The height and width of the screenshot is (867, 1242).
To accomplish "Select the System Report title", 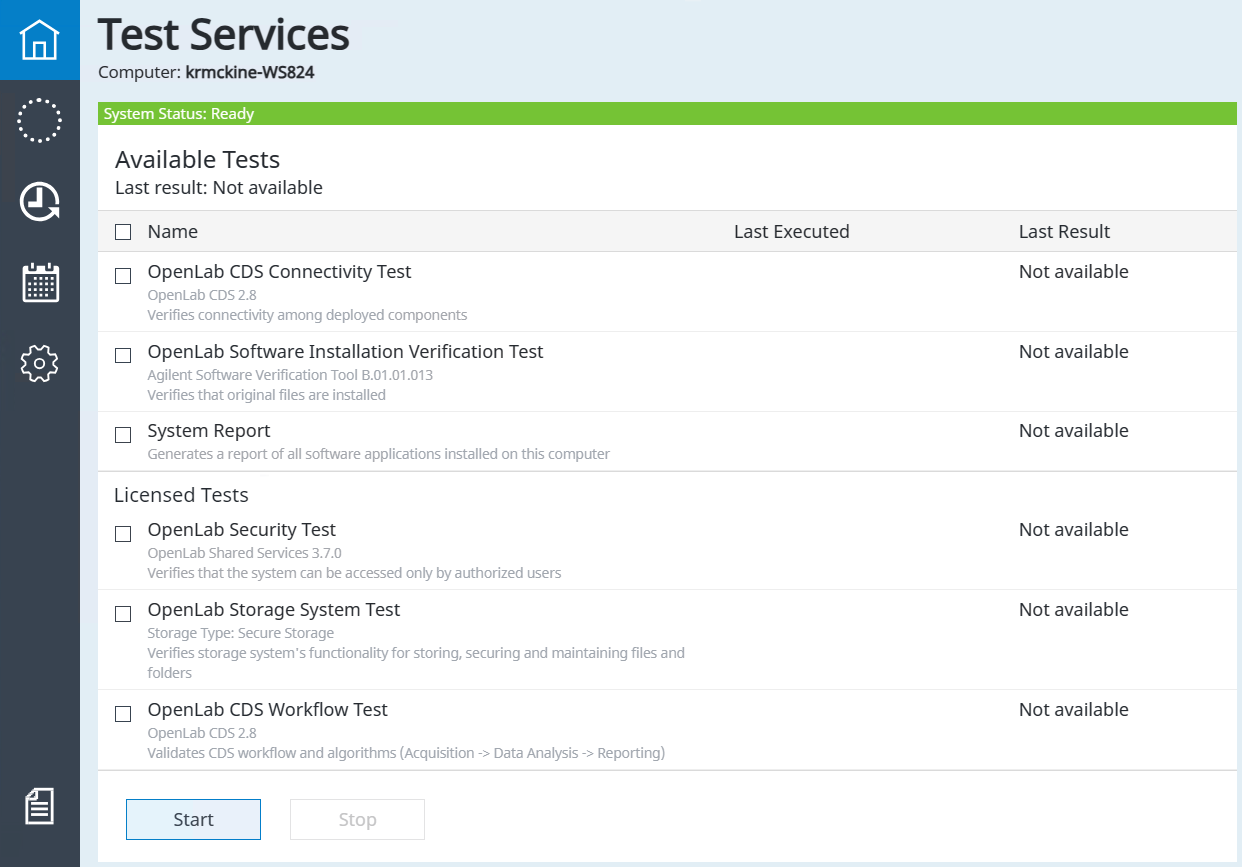I will pos(209,431).
